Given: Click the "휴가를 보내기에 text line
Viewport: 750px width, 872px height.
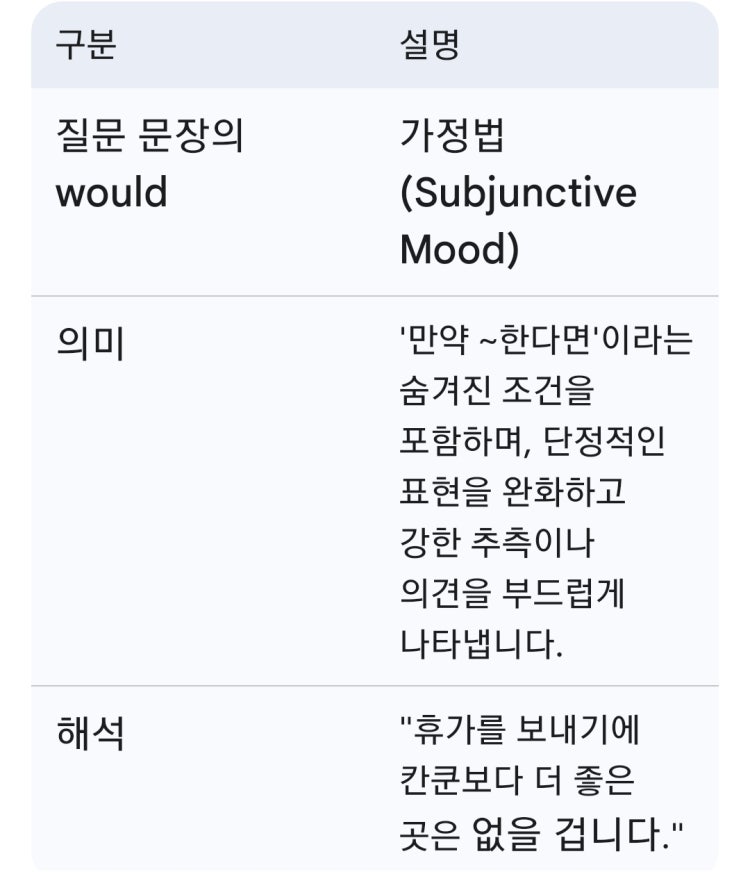Looking at the screenshot, I should tap(520, 730).
